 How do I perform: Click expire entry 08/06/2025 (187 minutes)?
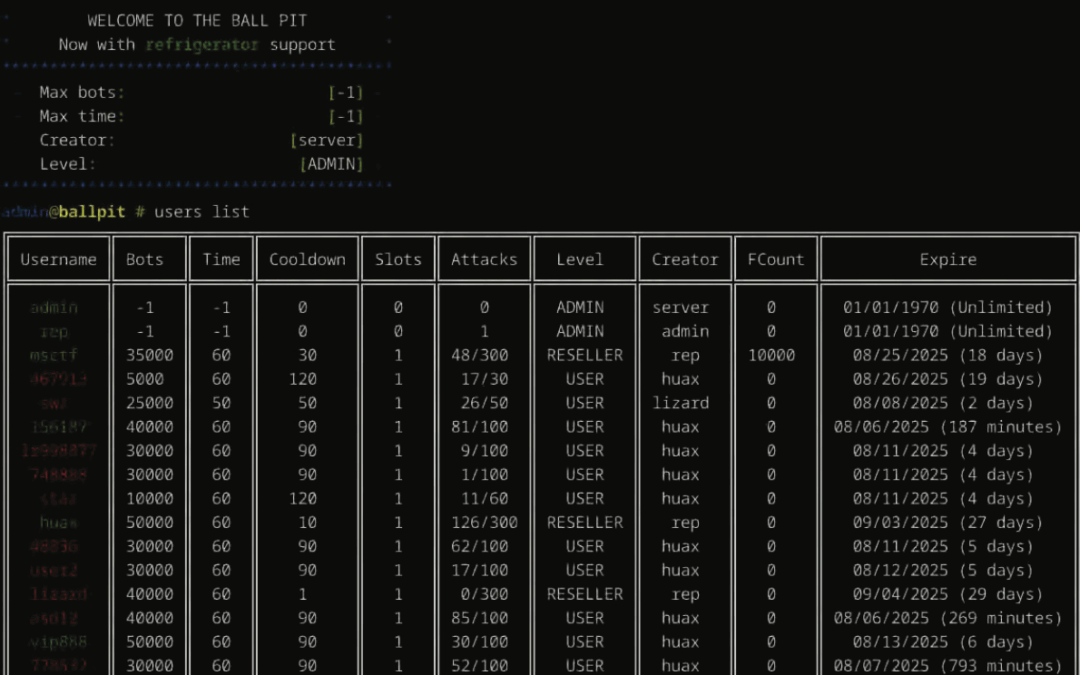pos(948,428)
